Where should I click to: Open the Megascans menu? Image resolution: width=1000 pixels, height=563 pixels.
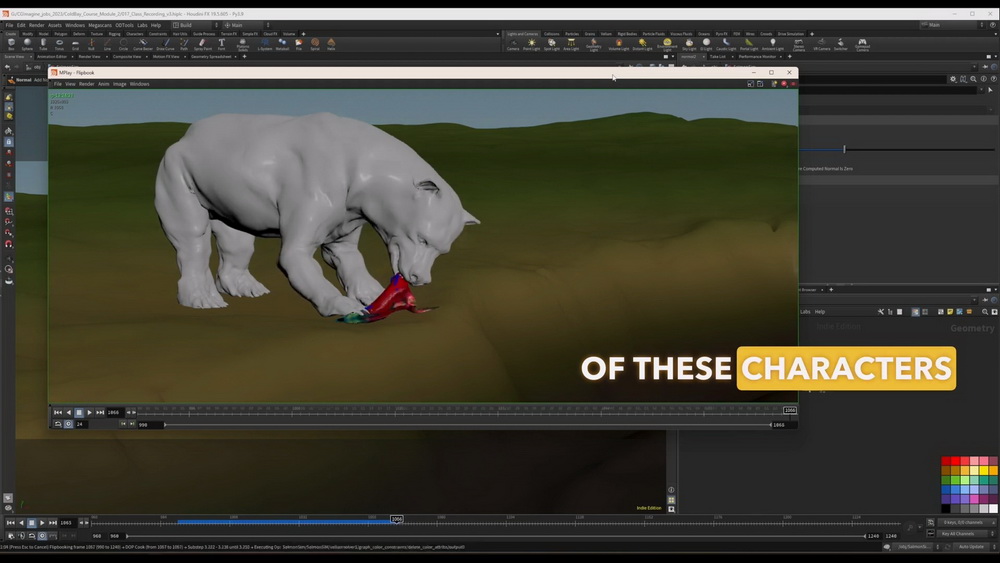coord(99,25)
